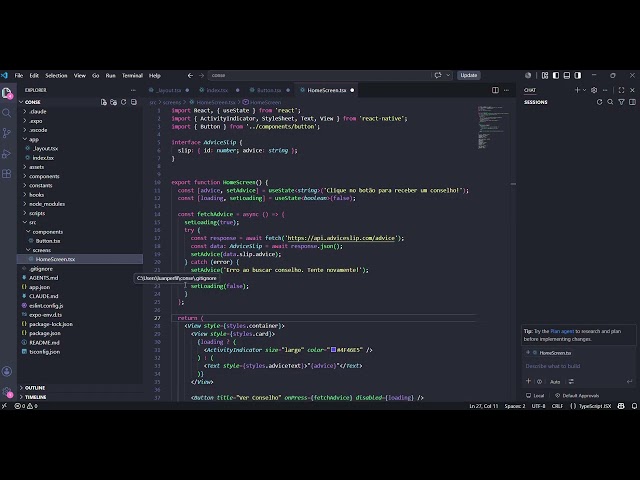The height and width of the screenshot is (480, 640).
Task: Open the File menu
Action: pyautogui.click(x=19, y=76)
